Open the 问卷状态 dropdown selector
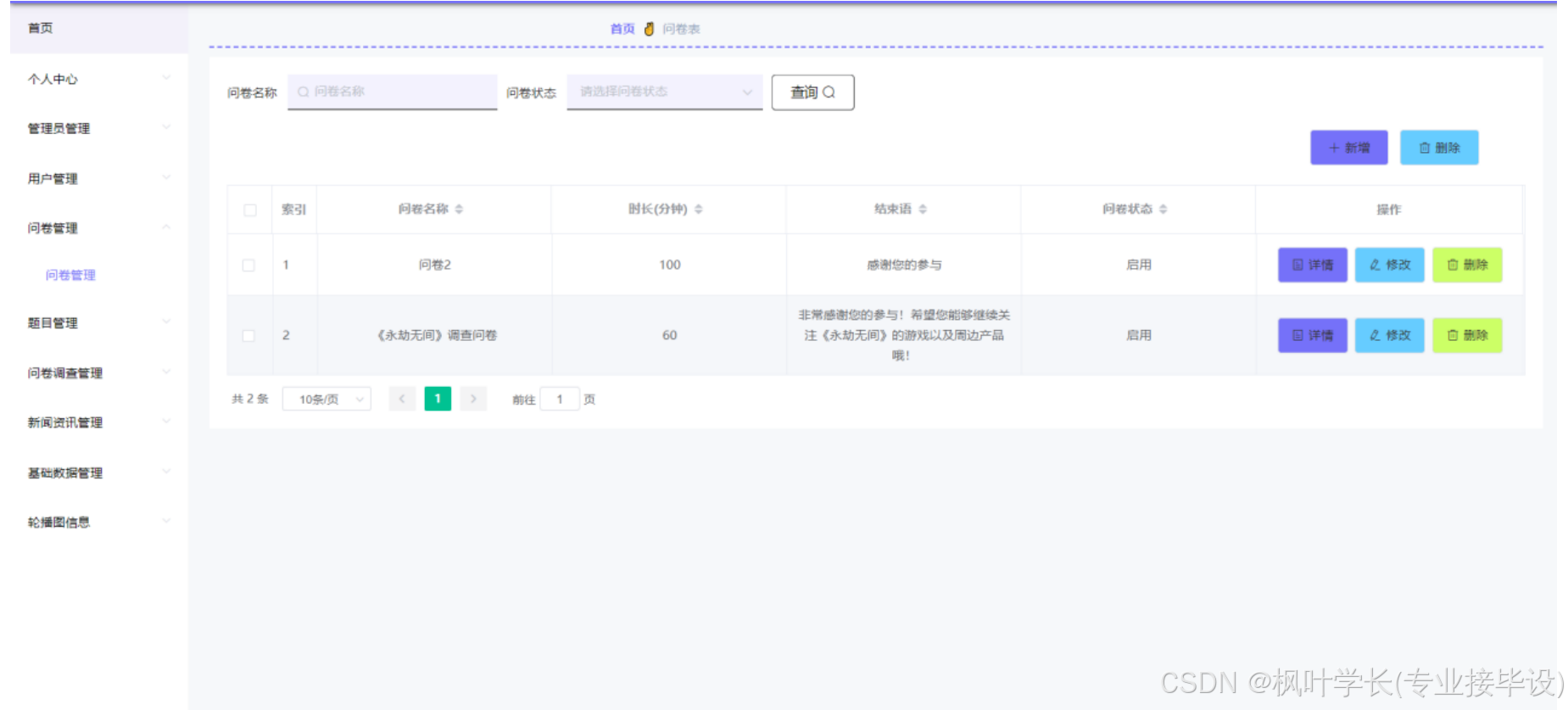Viewport: 1568px width, 710px height. (x=665, y=92)
